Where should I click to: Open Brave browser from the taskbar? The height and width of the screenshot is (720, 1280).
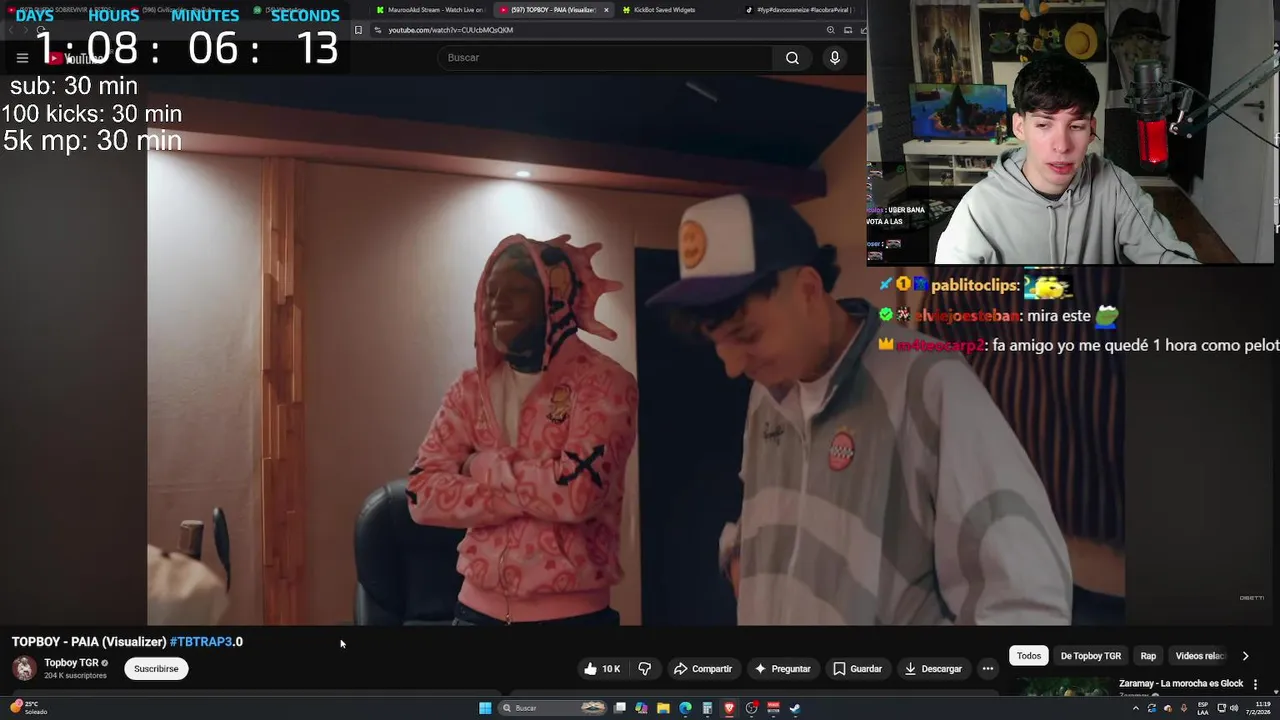pyautogui.click(x=729, y=708)
